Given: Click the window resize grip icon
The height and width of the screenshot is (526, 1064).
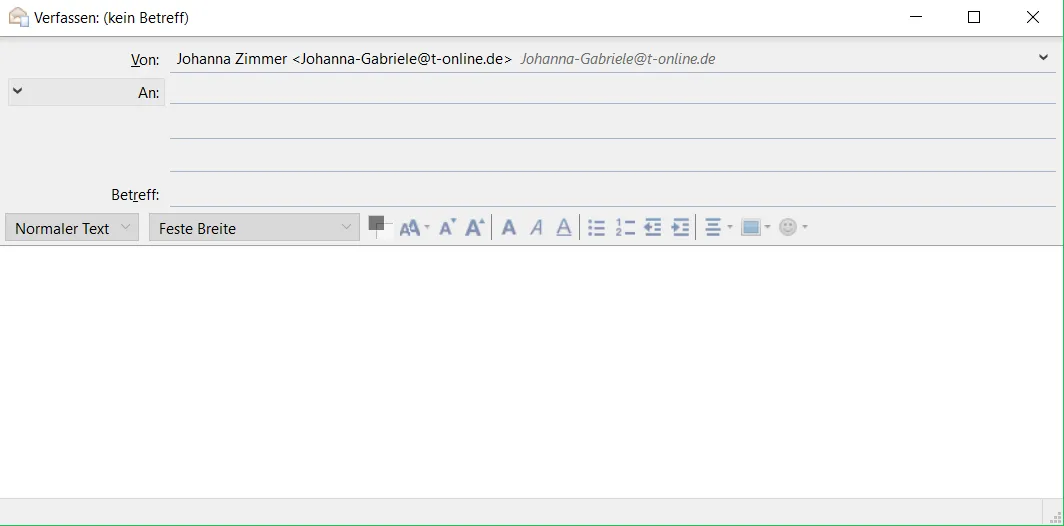Looking at the screenshot, I should coord(1055,516).
